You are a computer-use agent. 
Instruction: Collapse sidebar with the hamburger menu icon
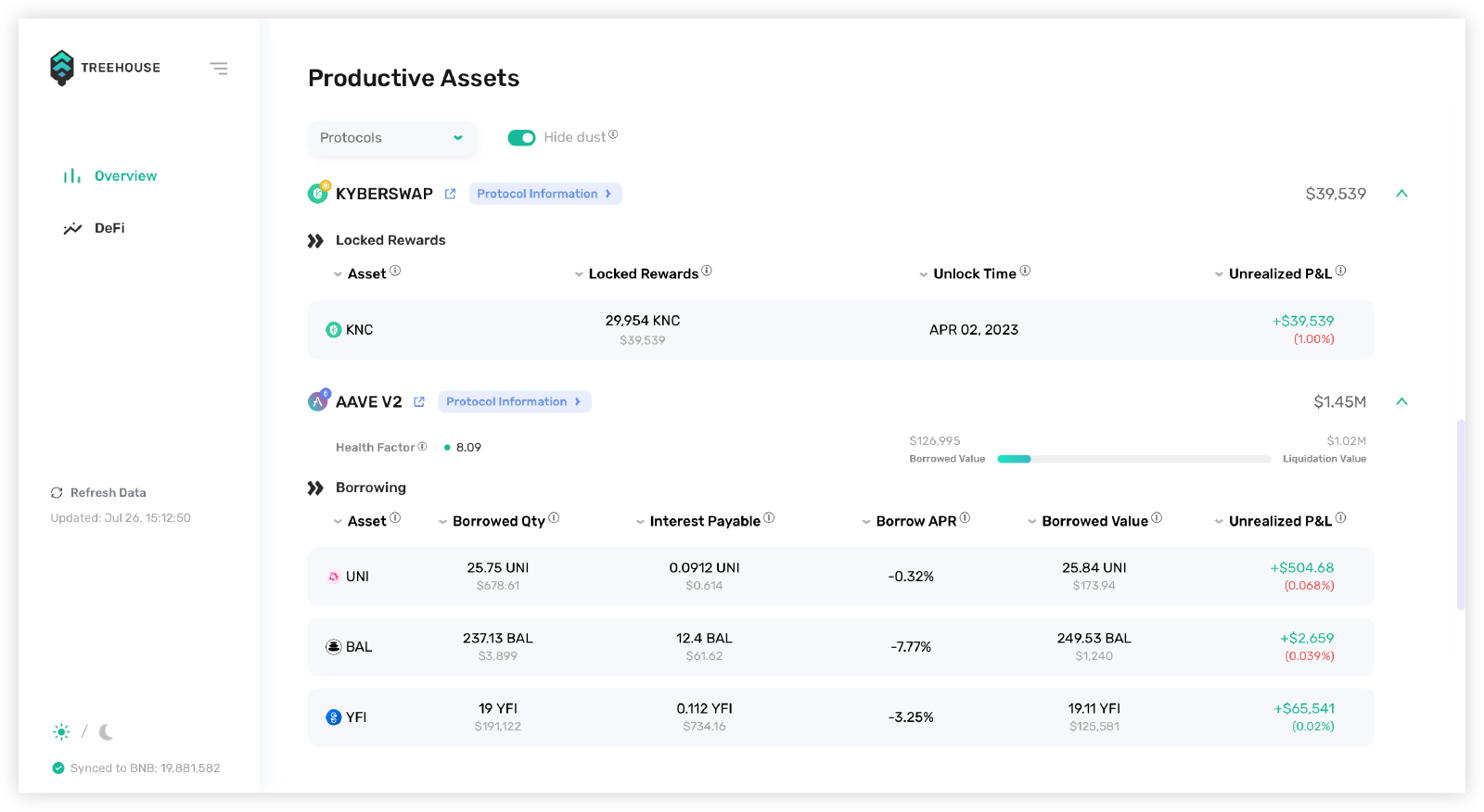click(x=219, y=68)
